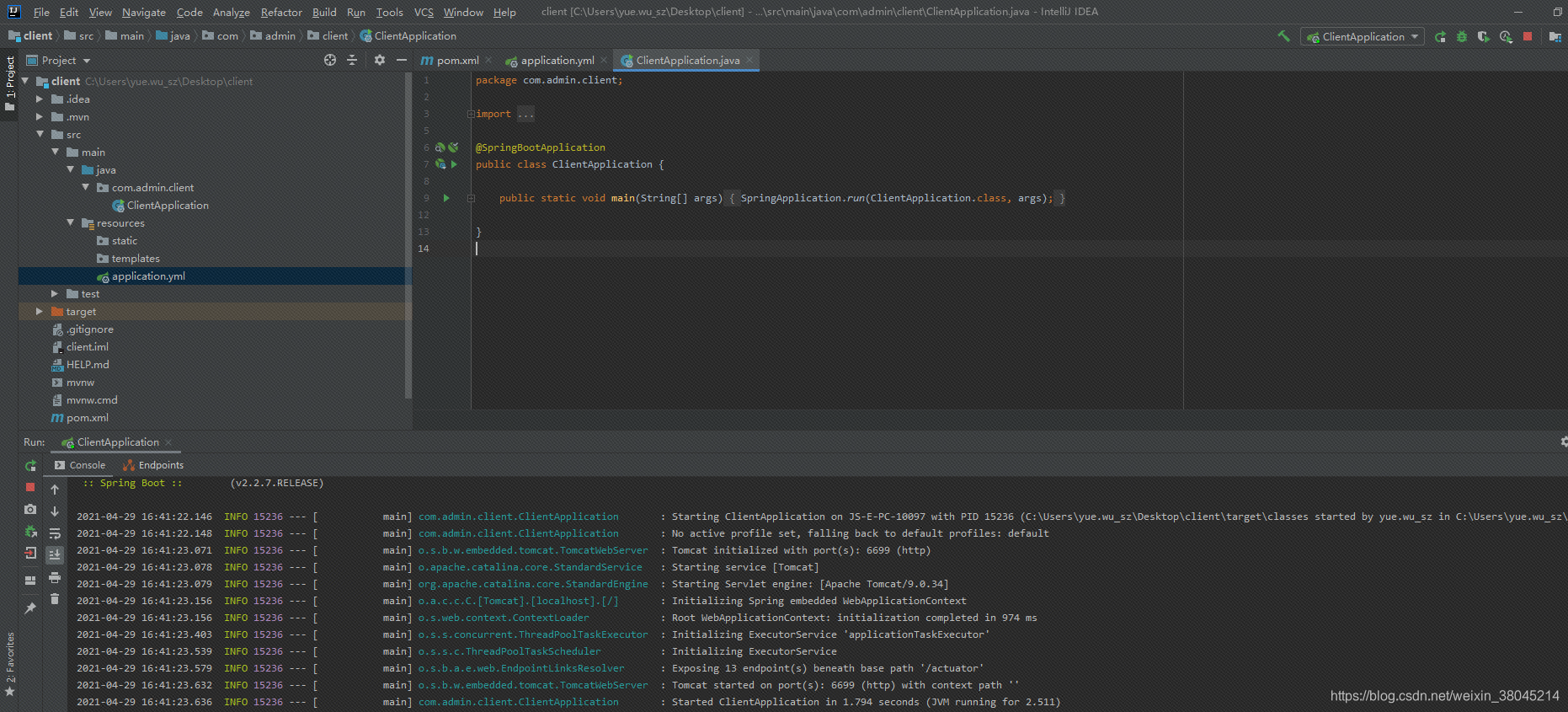
Task: Clear all console output with trash icon
Action: click(55, 599)
